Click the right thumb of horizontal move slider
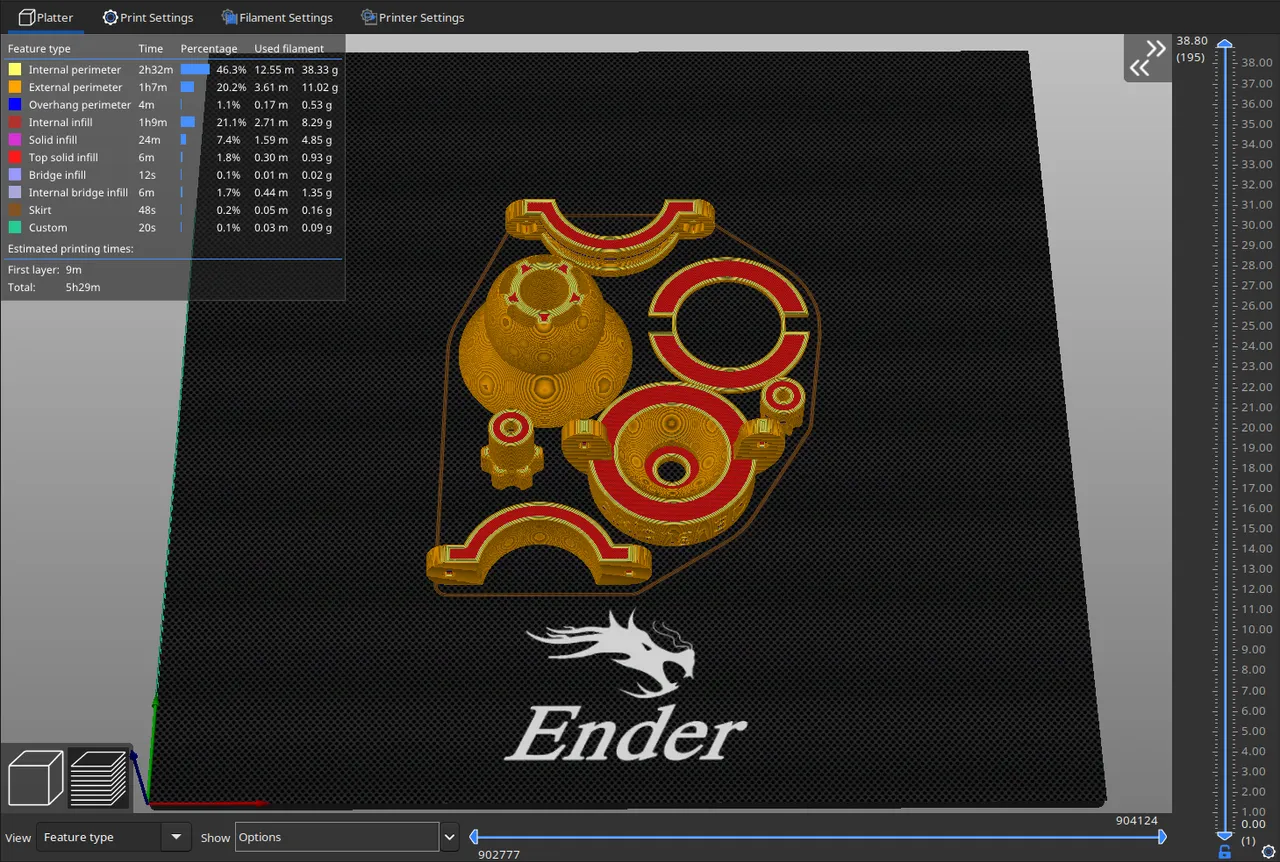 (1161, 837)
